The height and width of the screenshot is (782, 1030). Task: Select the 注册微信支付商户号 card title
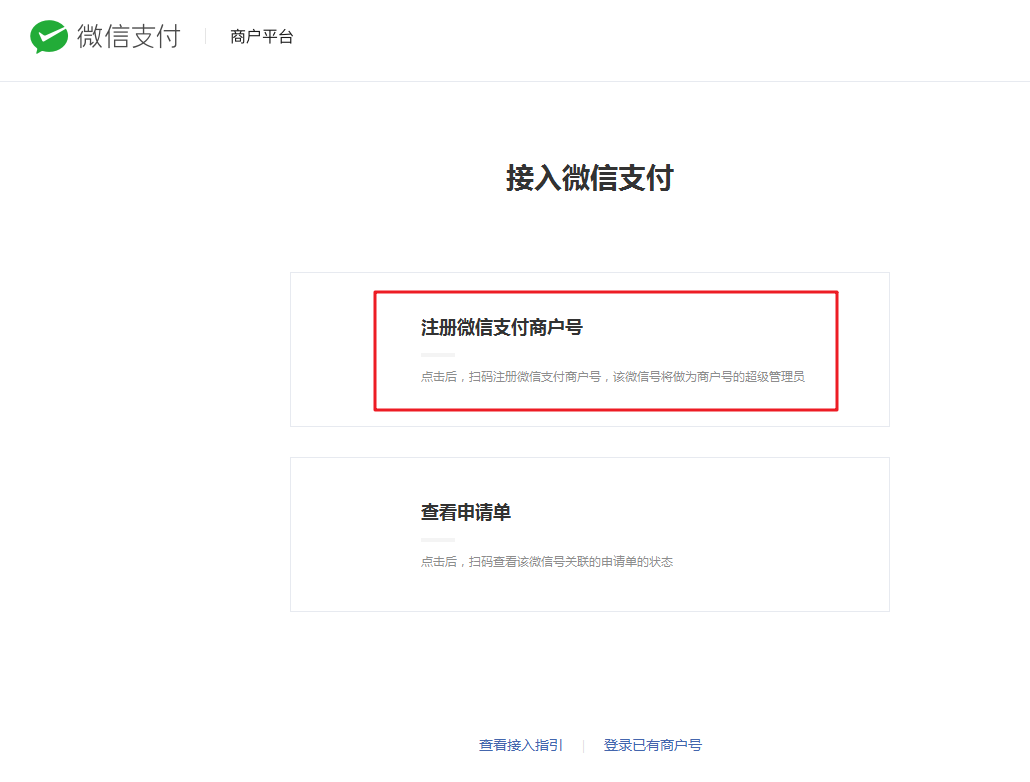click(501, 327)
